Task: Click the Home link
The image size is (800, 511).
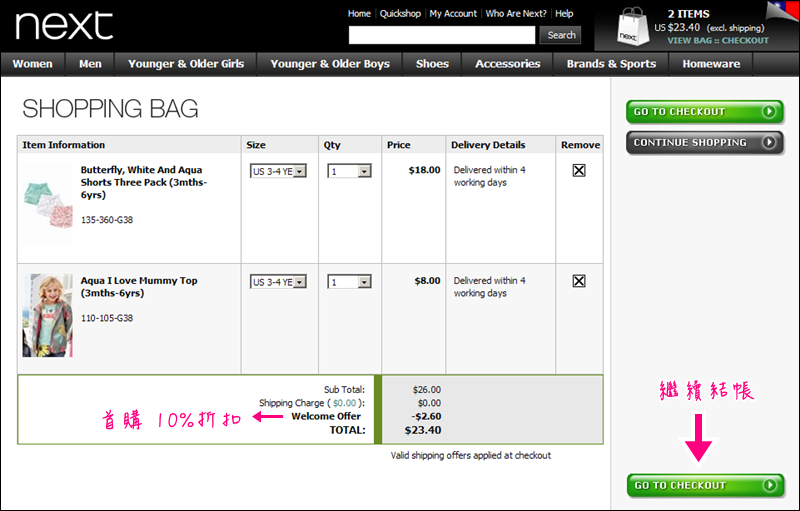Action: point(359,14)
